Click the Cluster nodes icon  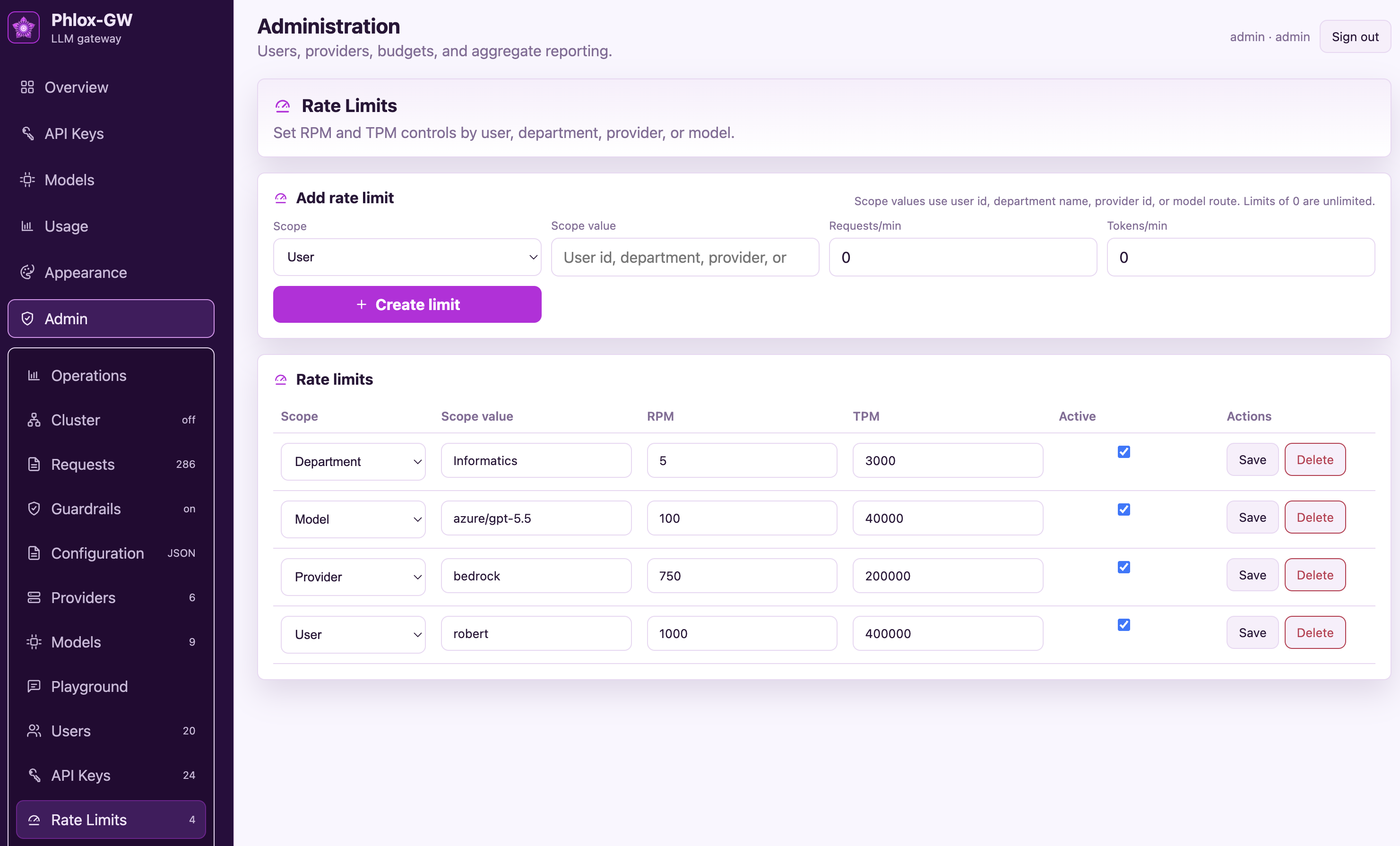[34, 419]
